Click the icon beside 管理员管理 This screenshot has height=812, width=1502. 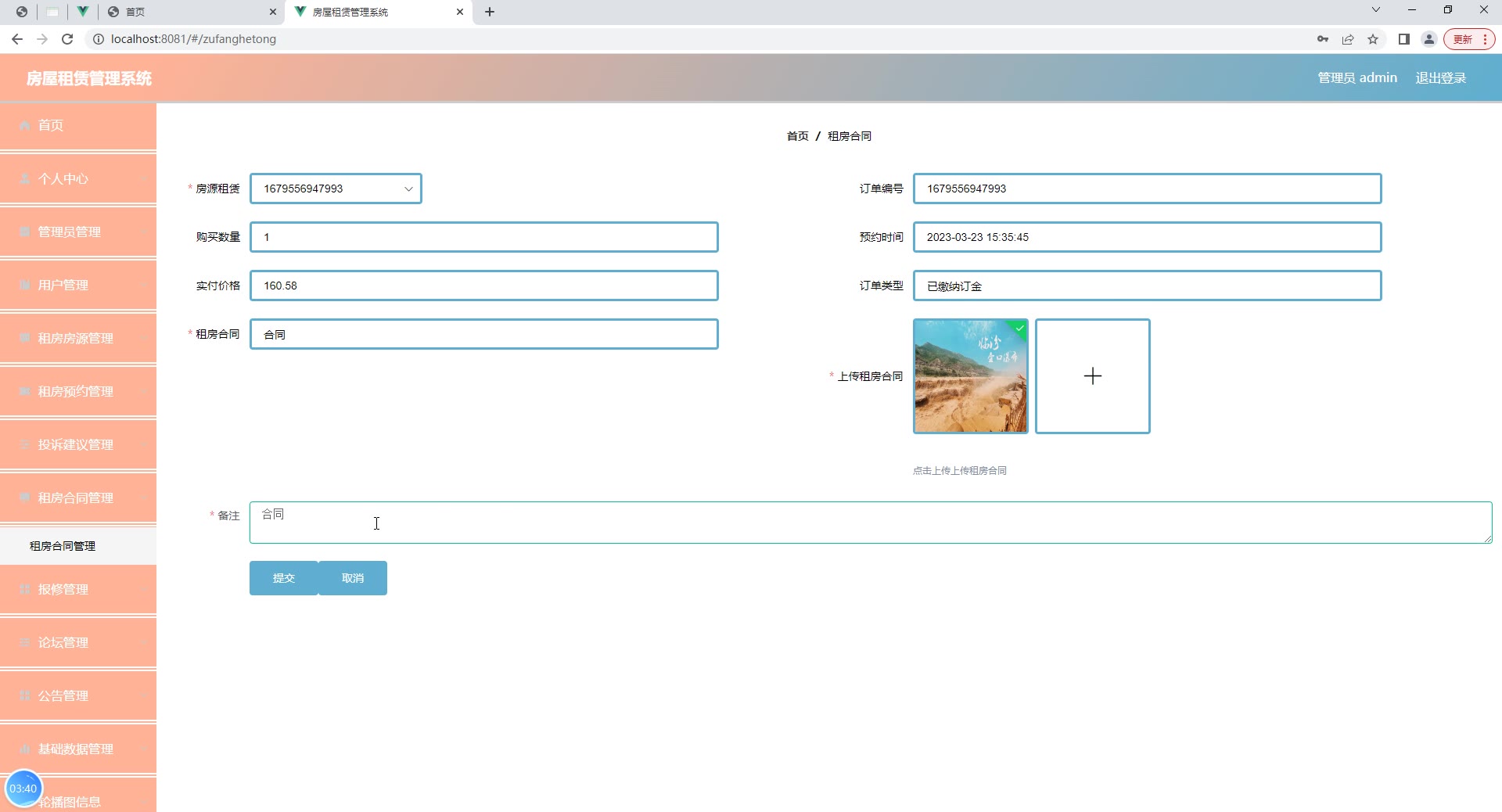(25, 232)
